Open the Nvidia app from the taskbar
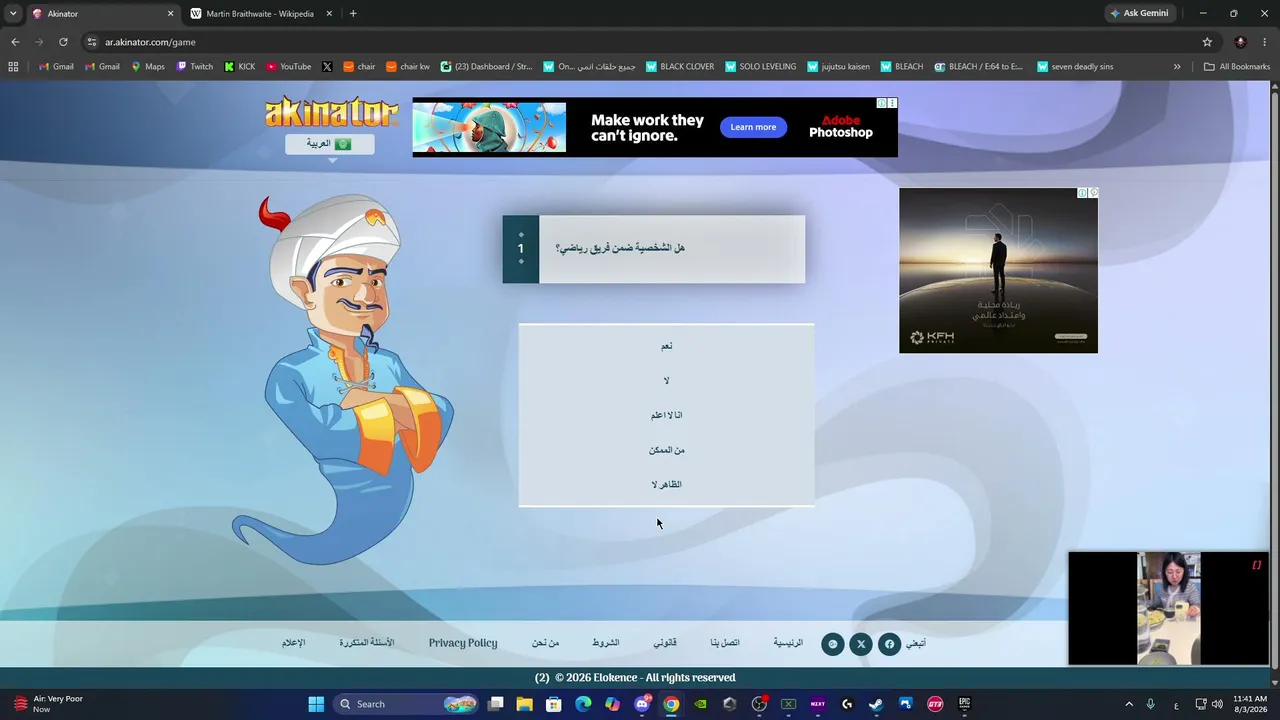The width and height of the screenshot is (1280, 720). [700, 704]
